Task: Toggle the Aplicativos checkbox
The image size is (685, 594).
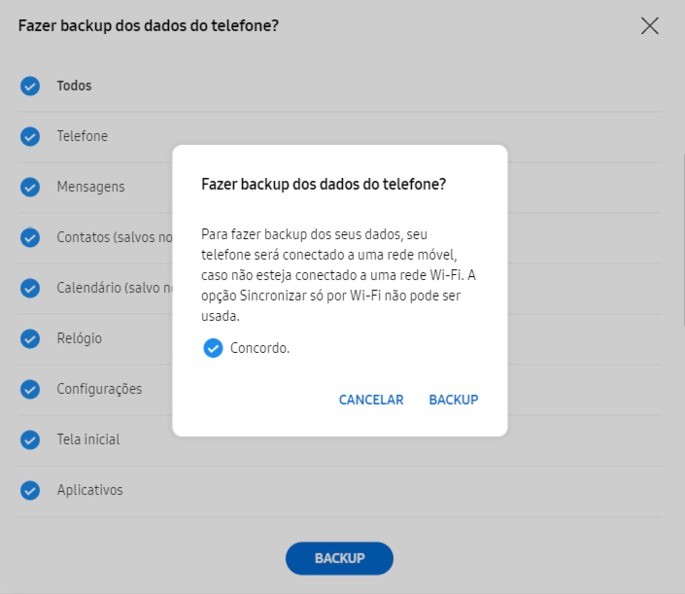Action: (x=30, y=490)
